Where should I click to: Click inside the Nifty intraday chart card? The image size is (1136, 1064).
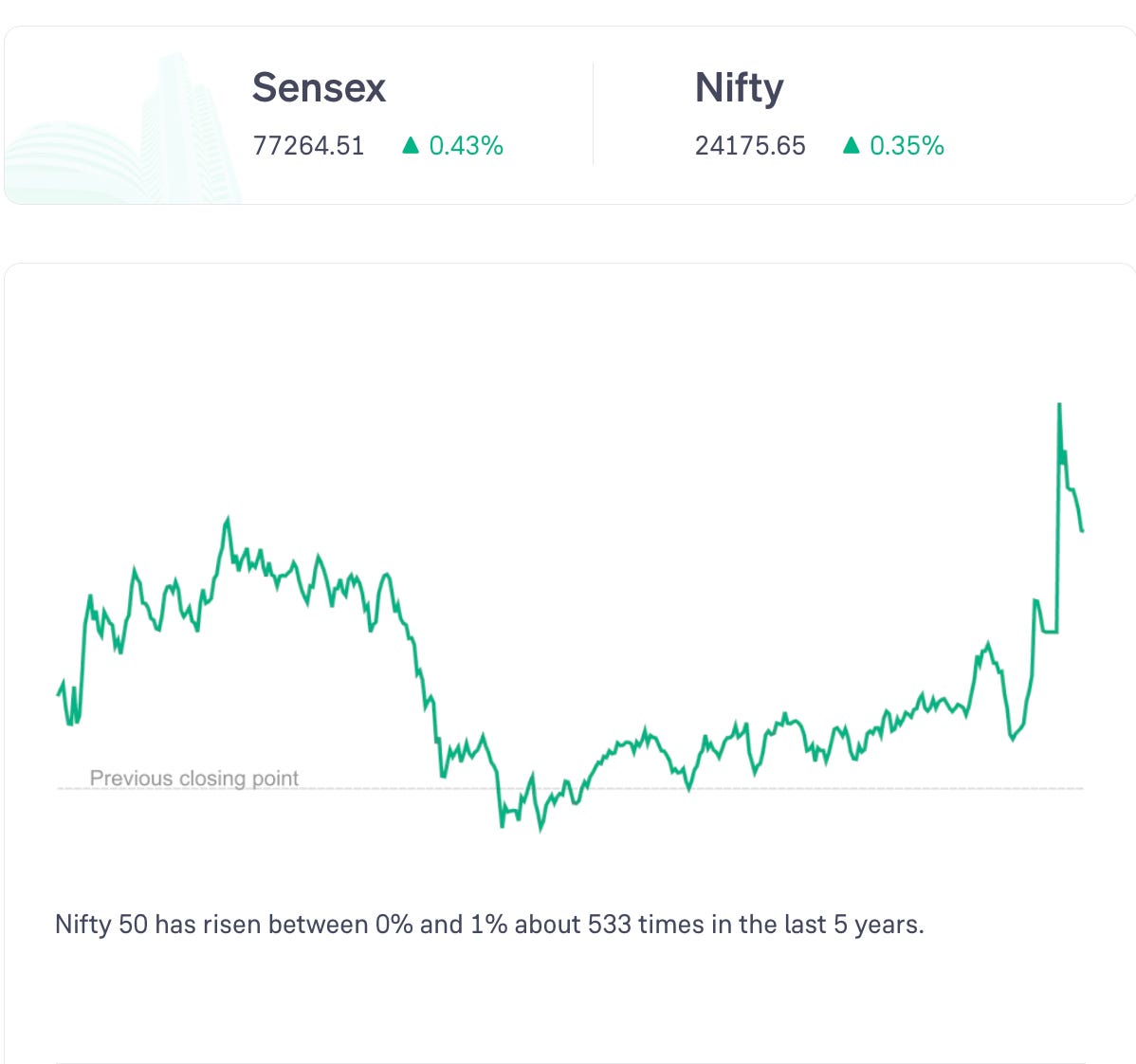pos(570,651)
